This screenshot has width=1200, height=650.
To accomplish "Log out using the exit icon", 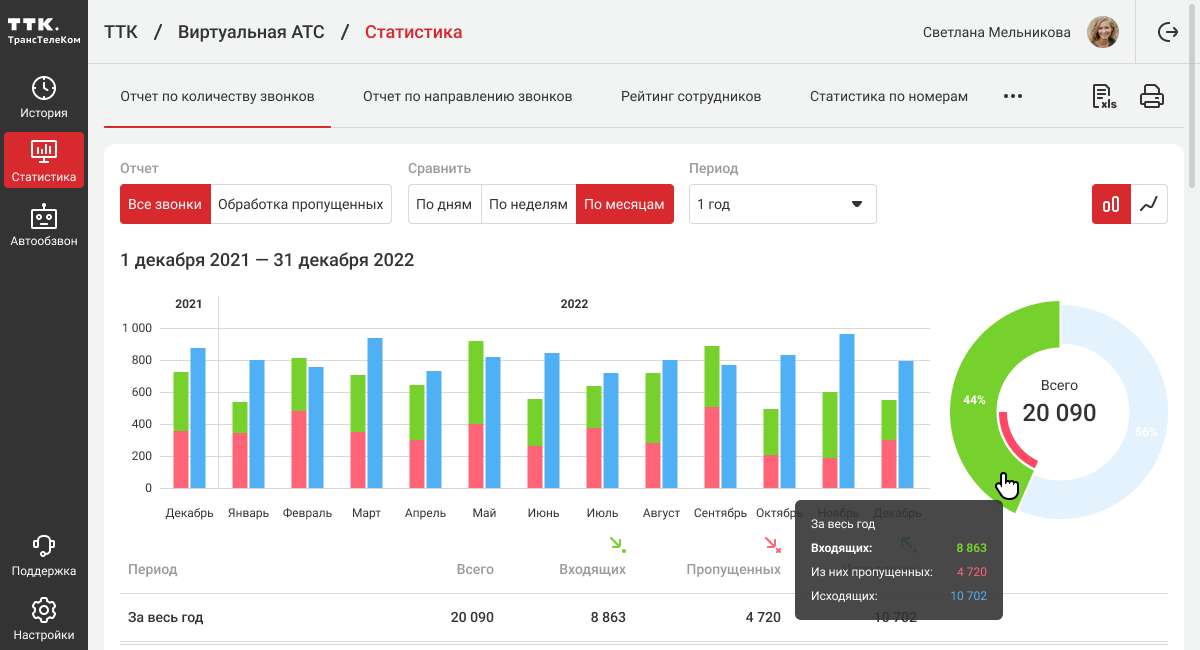I will [1167, 32].
